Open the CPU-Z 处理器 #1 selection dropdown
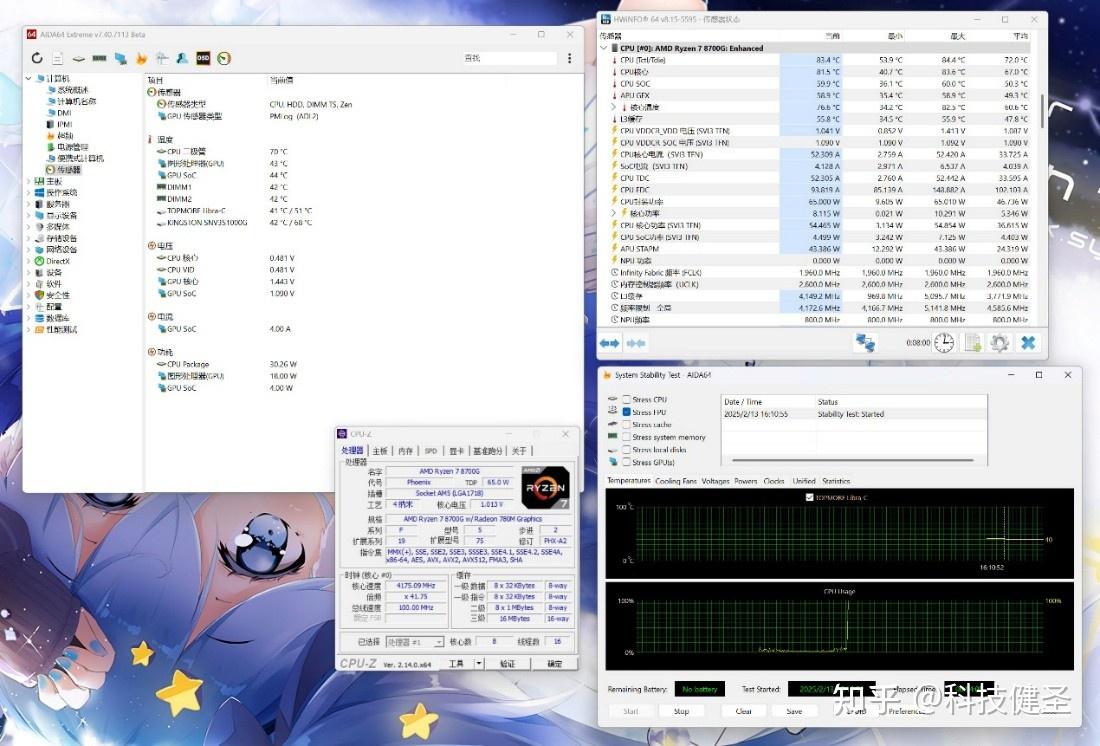This screenshot has height=746, width=1100. click(x=415, y=642)
